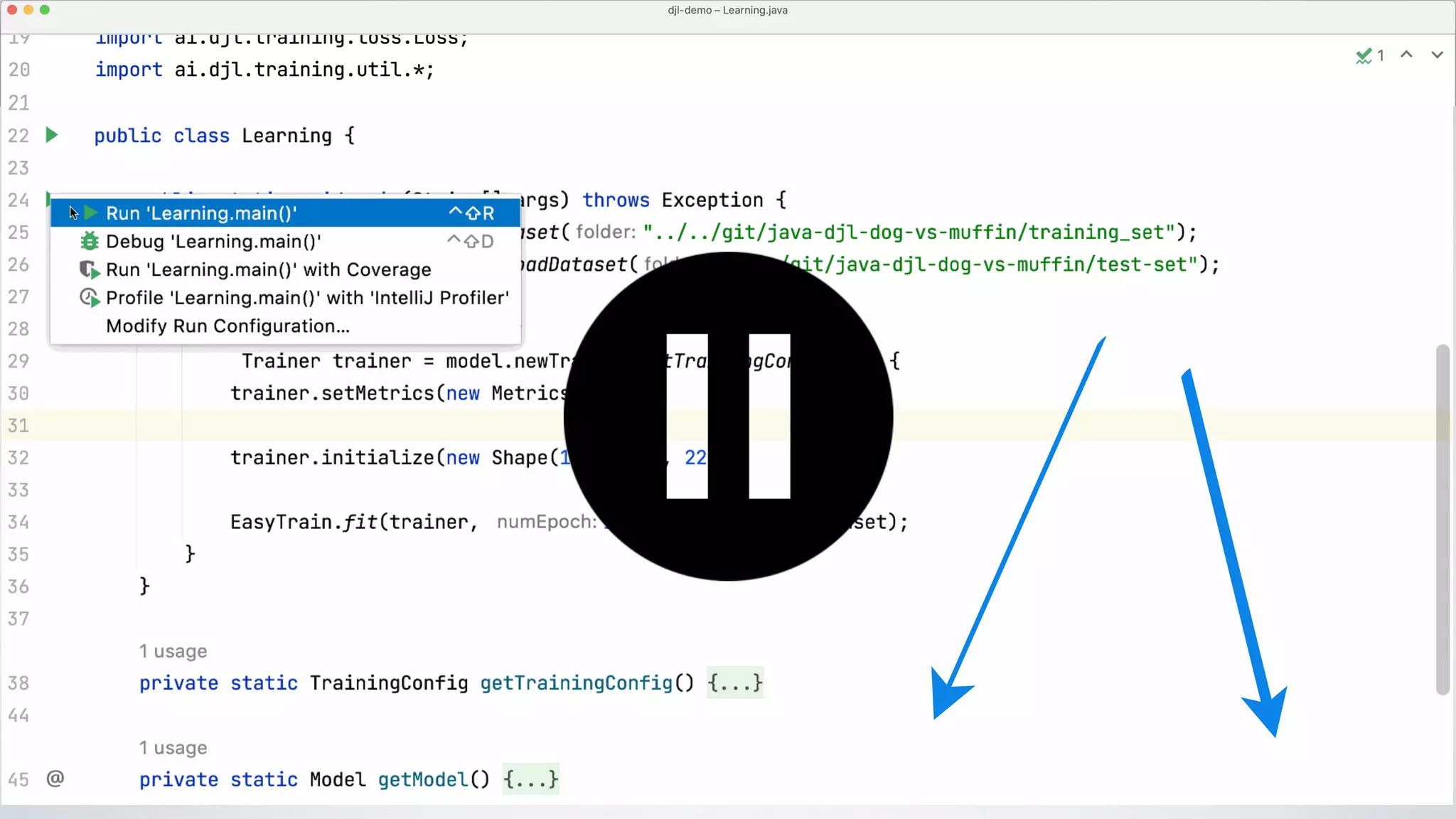Click the debug bug icon in menu

point(89,241)
